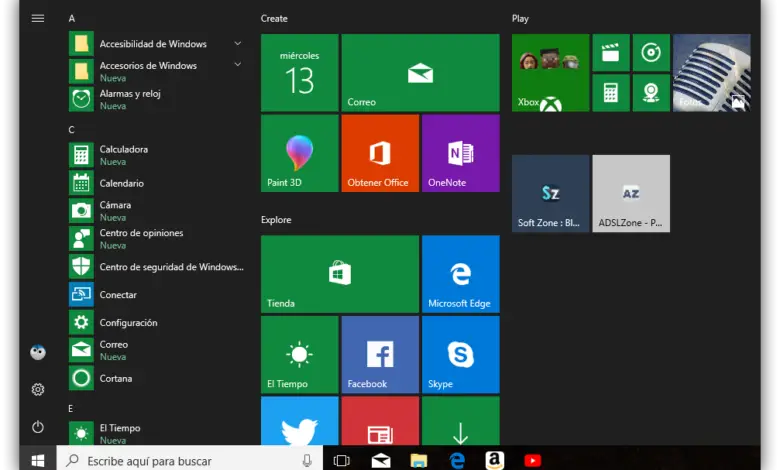The image size is (780, 470).
Task: Click the Windows Start button
Action: point(38,461)
